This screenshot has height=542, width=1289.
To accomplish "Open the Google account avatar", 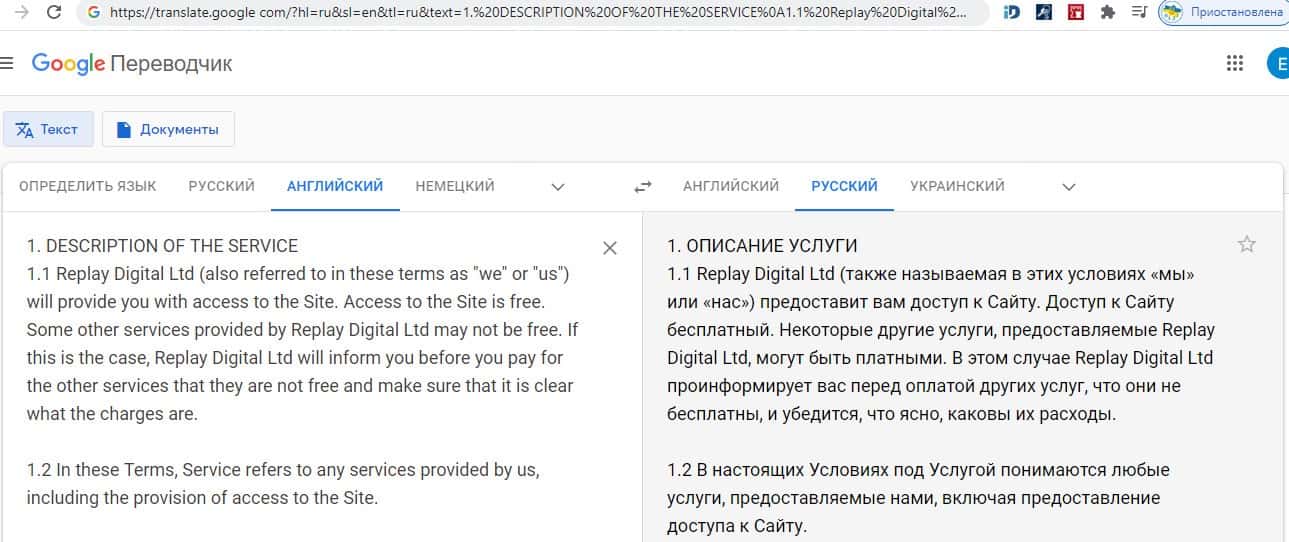I will pyautogui.click(x=1277, y=64).
